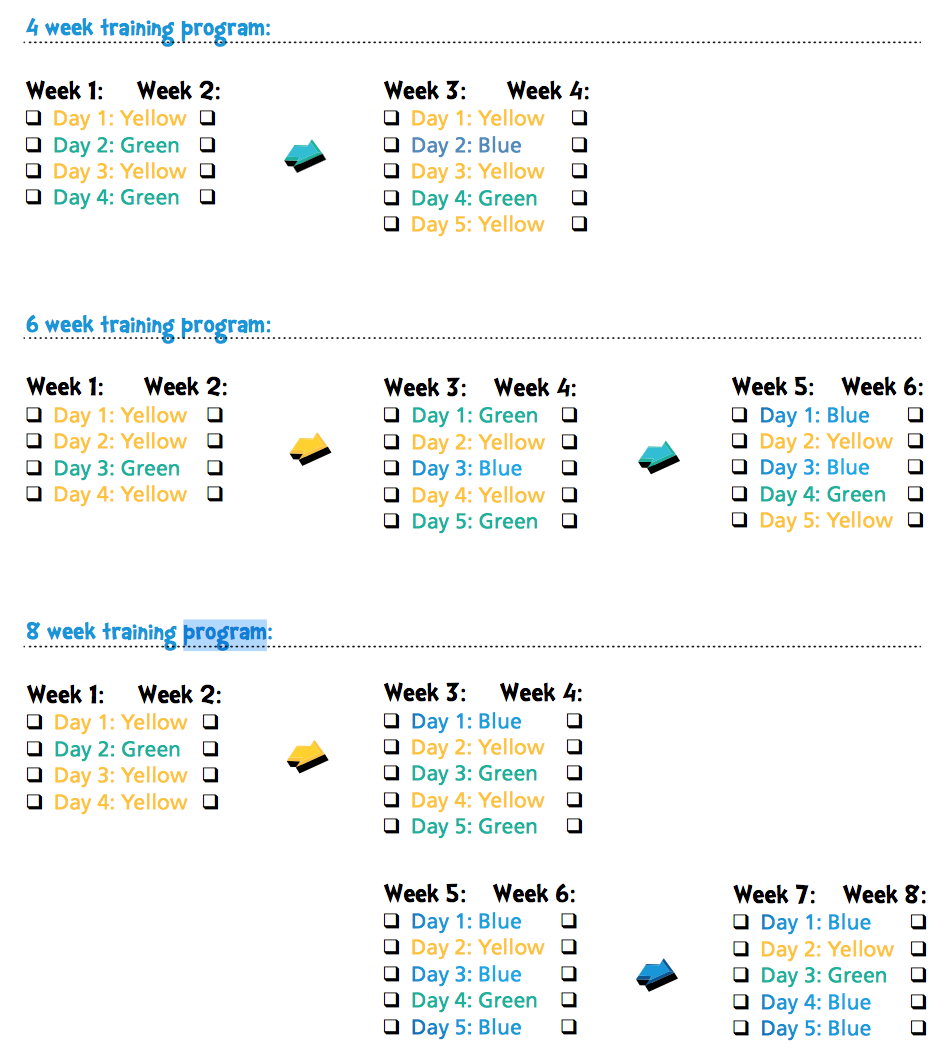
Task: Click "Day 5: Yellow" text in 4-week program
Action: (477, 224)
